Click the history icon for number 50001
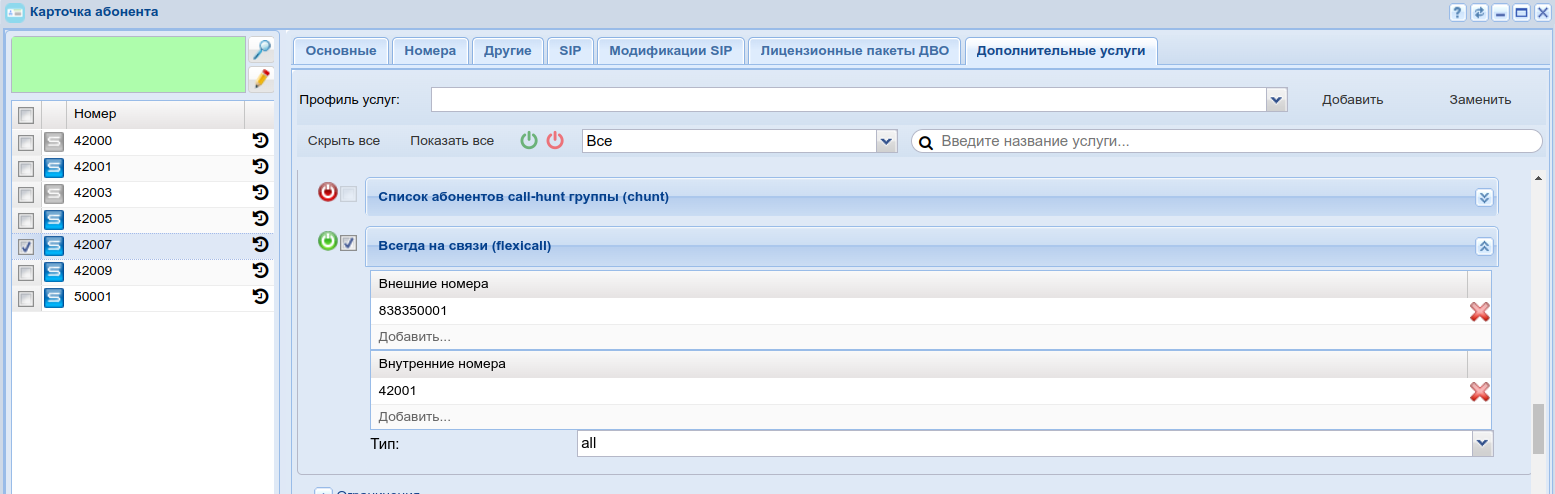Image resolution: width=1555 pixels, height=494 pixels. [x=261, y=297]
